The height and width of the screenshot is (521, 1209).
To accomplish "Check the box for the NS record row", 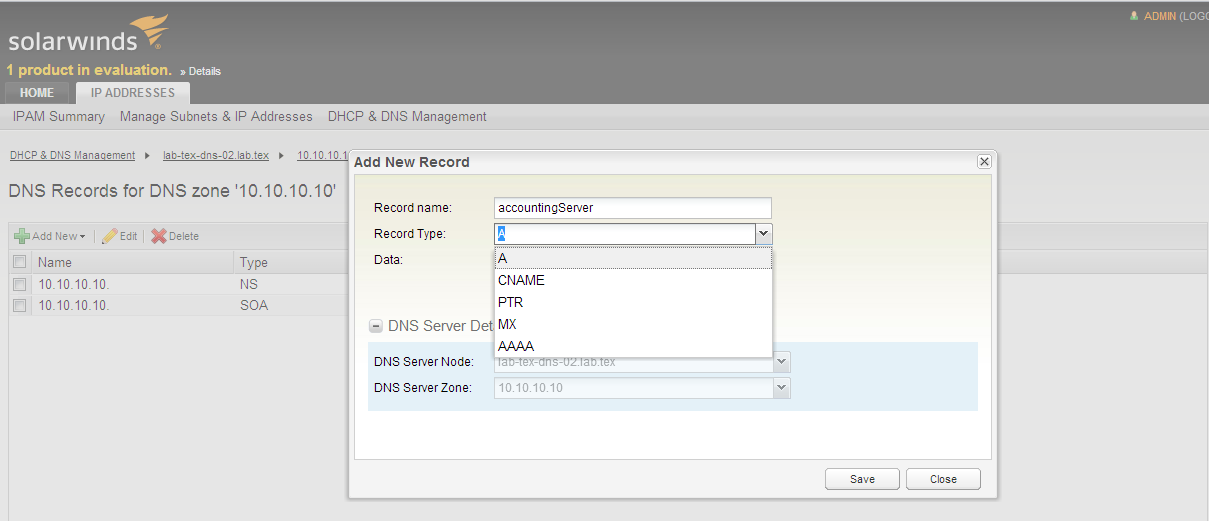I will 20,284.
